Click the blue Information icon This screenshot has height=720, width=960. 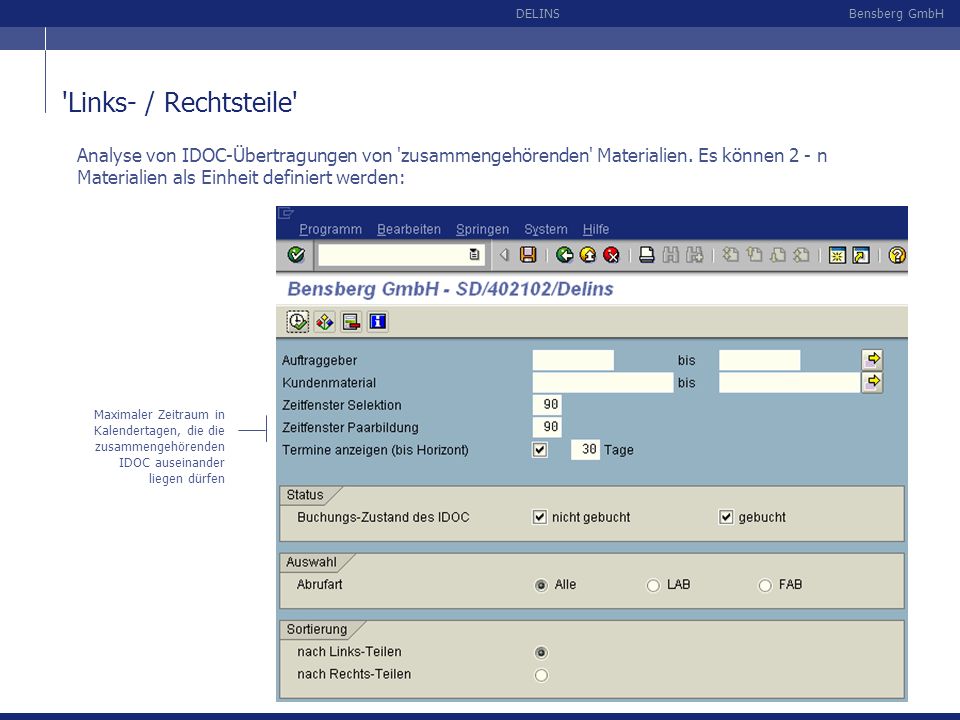[x=378, y=321]
